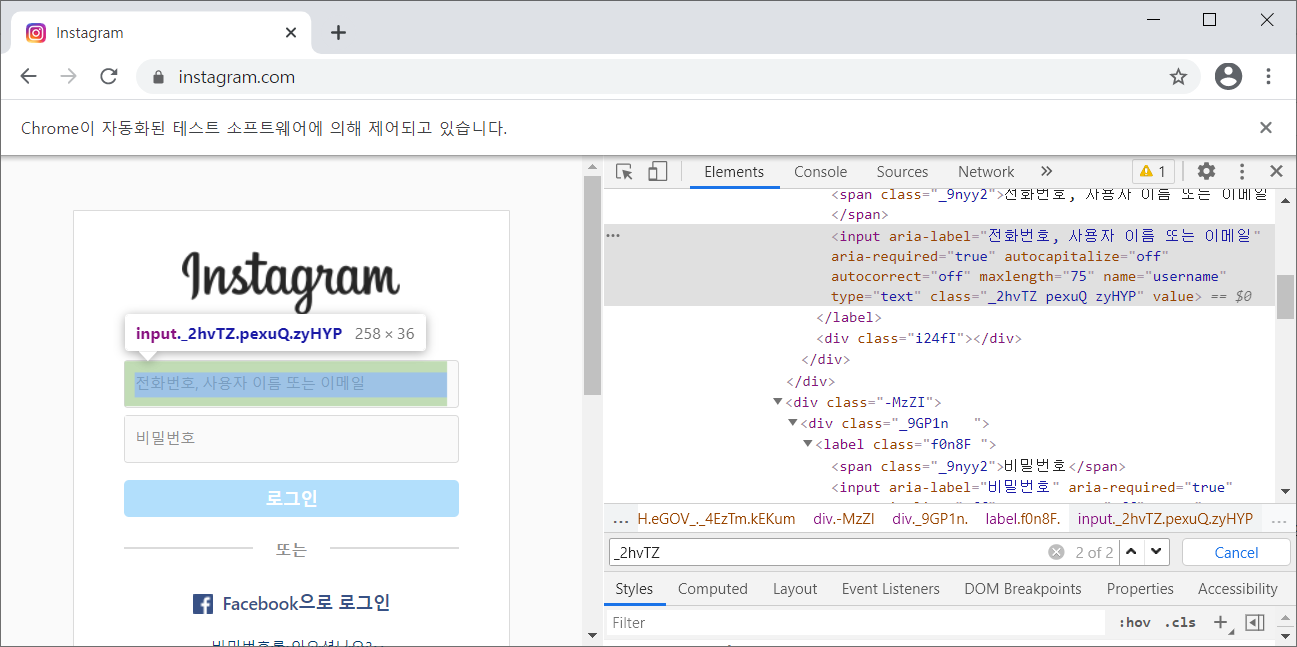
Task: Open DevTools settings gear
Action: 1207,172
